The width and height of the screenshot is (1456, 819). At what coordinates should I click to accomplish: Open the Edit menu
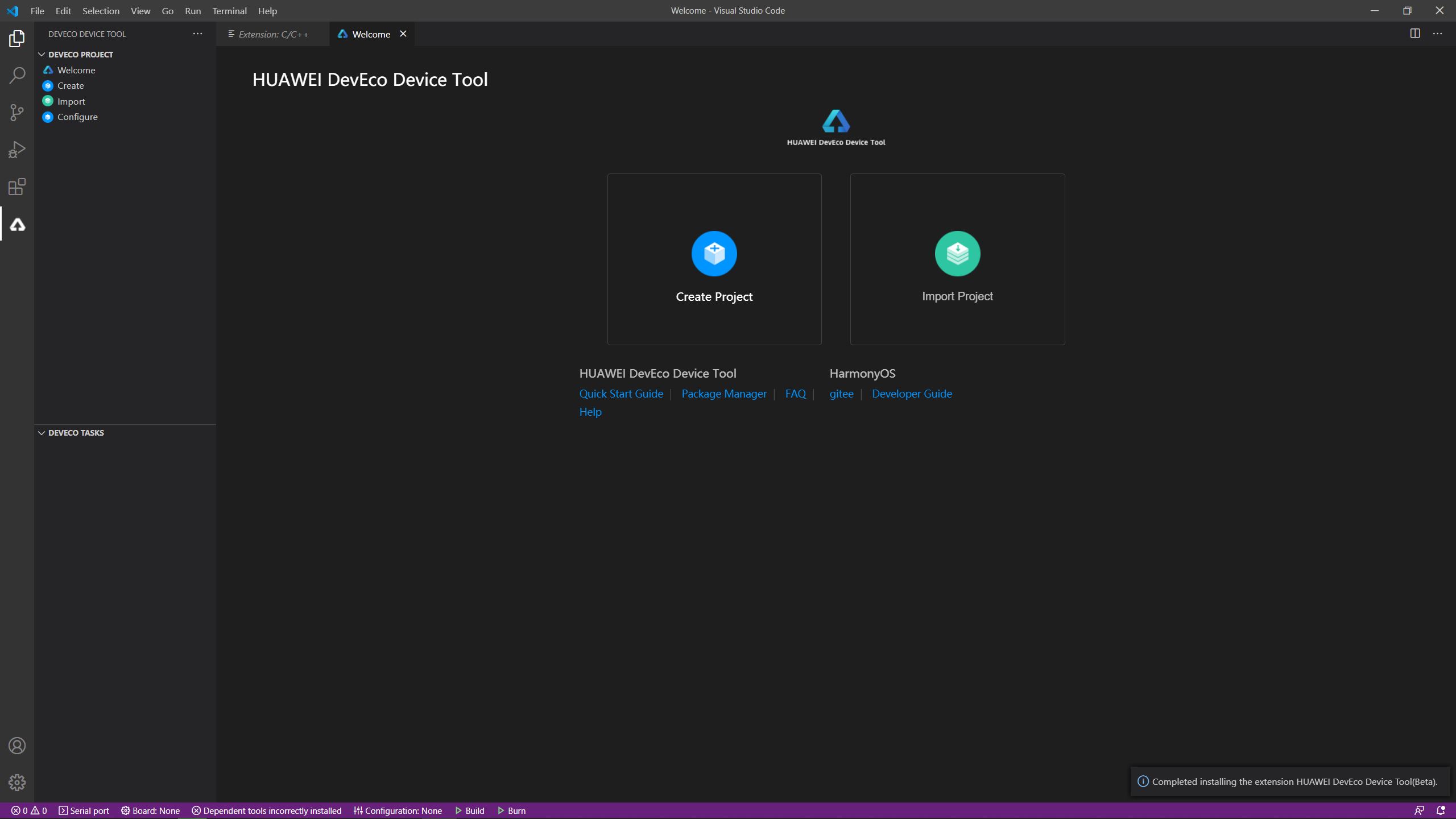coord(63,11)
